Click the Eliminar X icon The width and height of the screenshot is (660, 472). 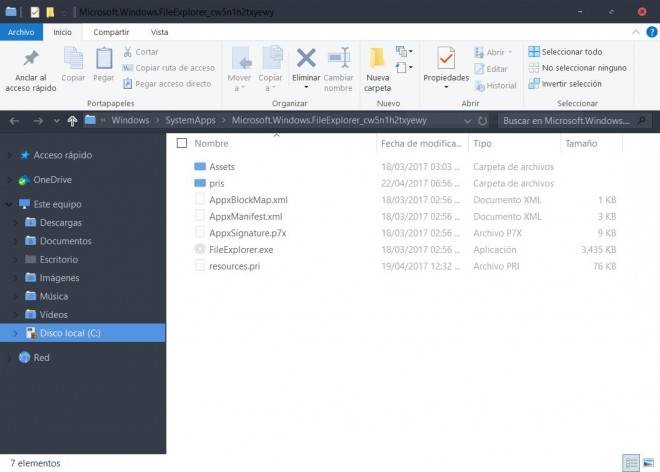[306, 59]
